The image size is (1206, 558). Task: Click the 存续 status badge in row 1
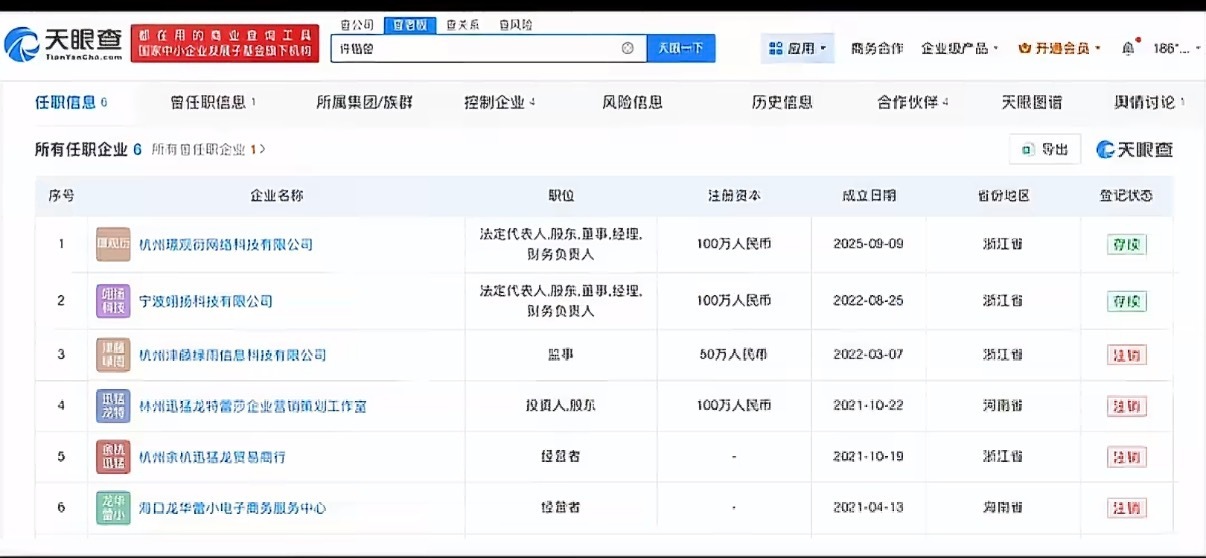coord(1126,245)
